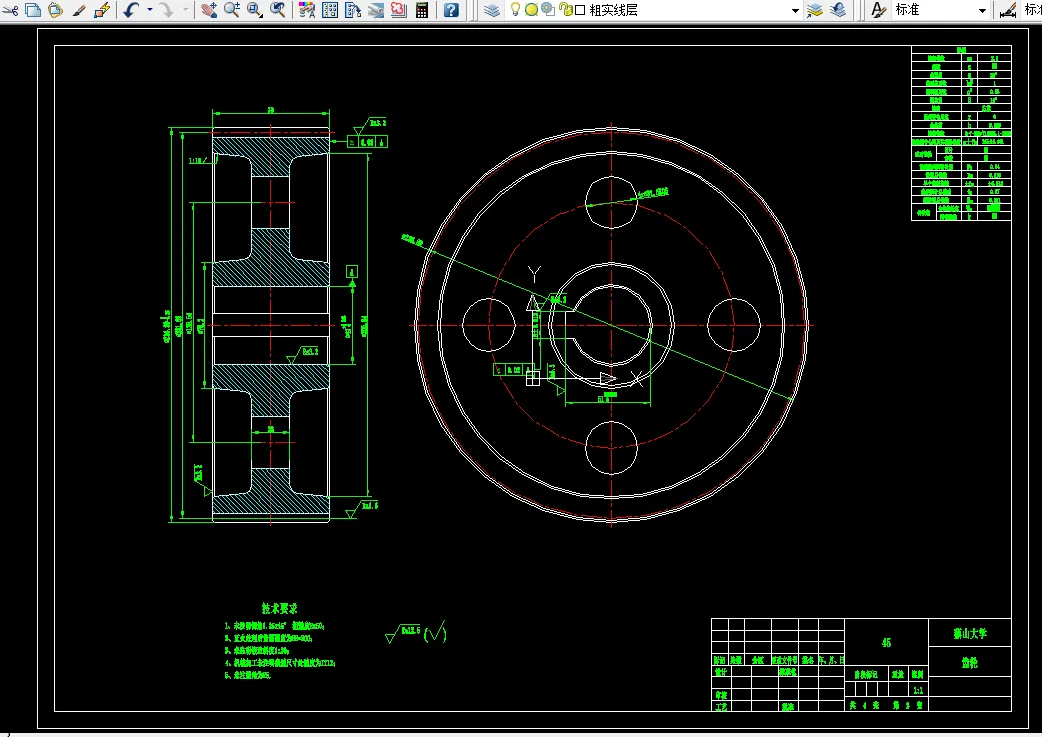Toggle layer freeze with the sun icon

tap(532, 10)
